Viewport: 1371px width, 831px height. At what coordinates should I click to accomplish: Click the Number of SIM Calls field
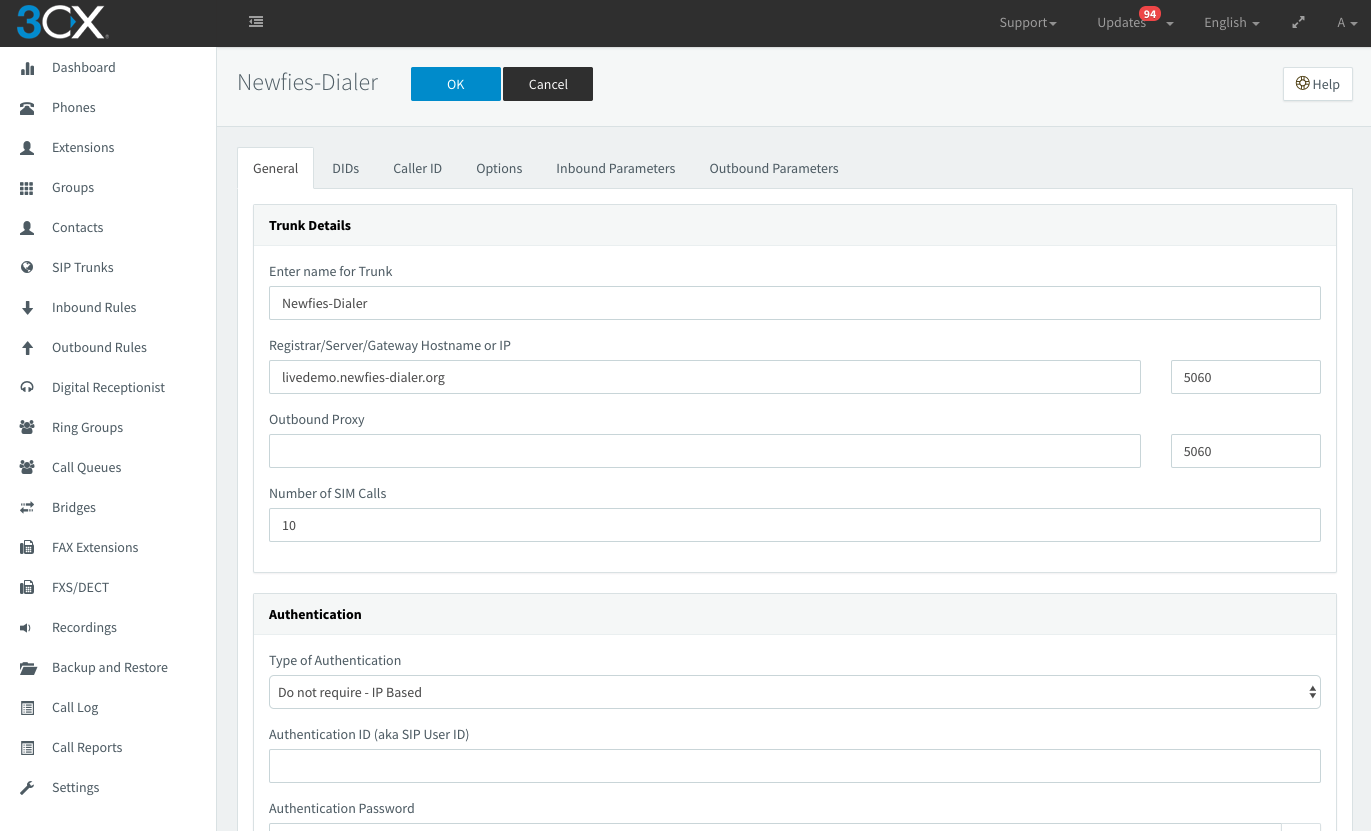tap(794, 525)
